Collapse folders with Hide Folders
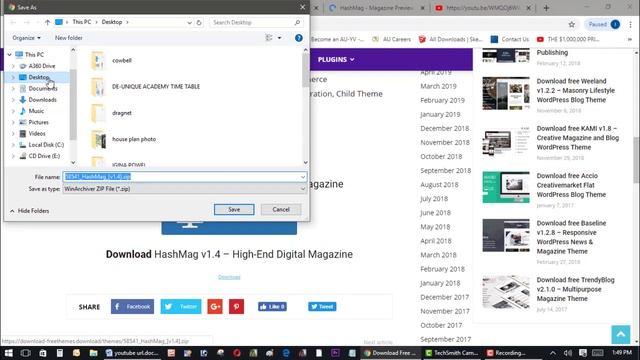This screenshot has height=360, width=640. tap(29, 211)
